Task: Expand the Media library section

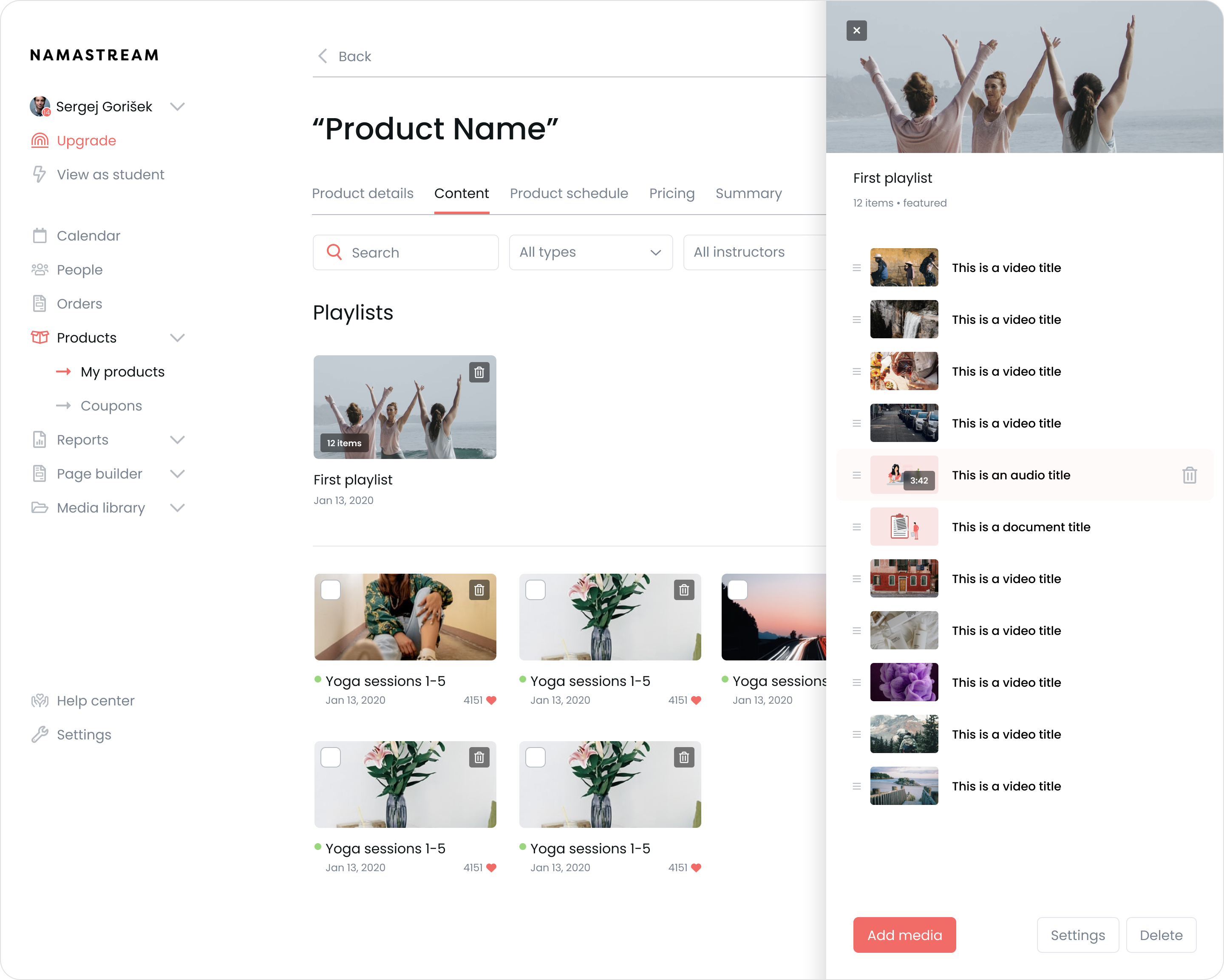Action: click(x=178, y=507)
